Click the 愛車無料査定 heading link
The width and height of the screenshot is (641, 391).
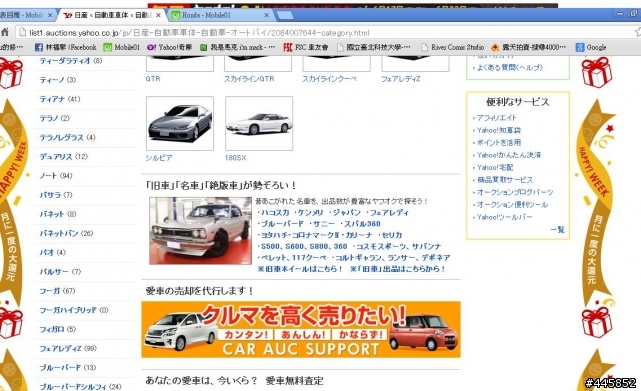[x=294, y=381]
